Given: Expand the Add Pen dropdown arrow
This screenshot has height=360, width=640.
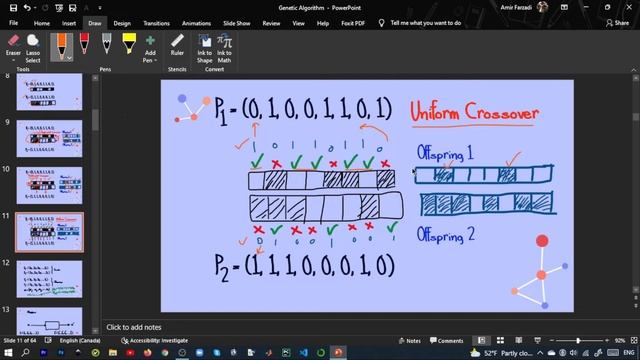Looking at the screenshot, I should (x=156, y=60).
